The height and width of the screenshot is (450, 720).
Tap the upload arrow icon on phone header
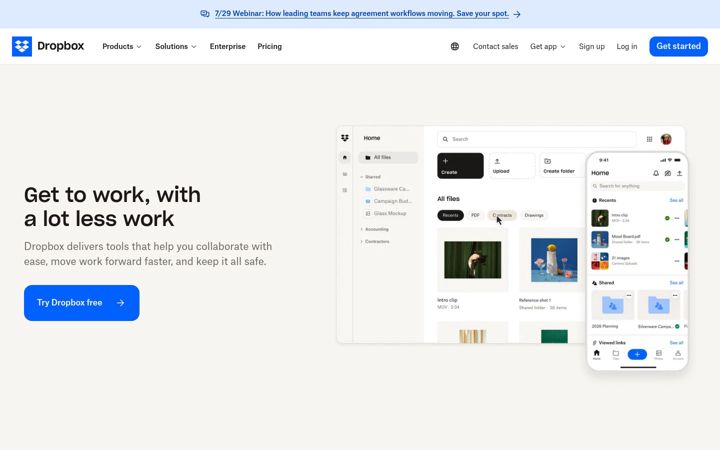pos(680,173)
